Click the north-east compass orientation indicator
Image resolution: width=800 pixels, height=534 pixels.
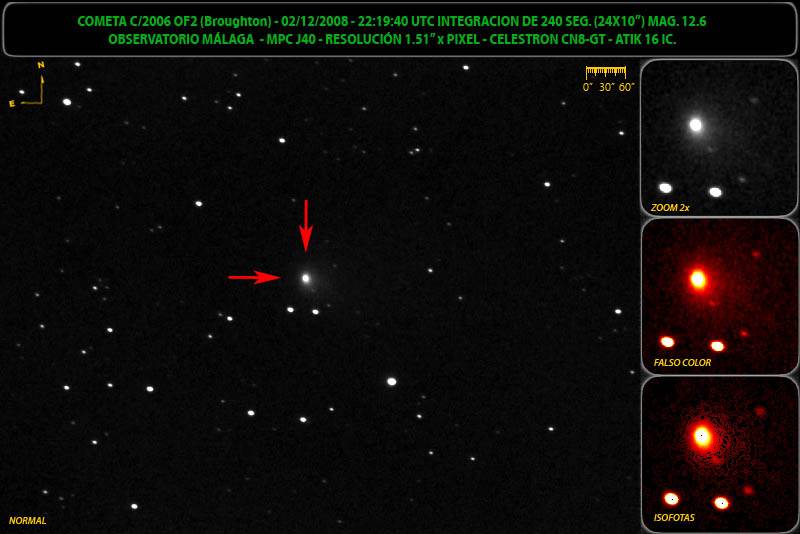(27, 84)
